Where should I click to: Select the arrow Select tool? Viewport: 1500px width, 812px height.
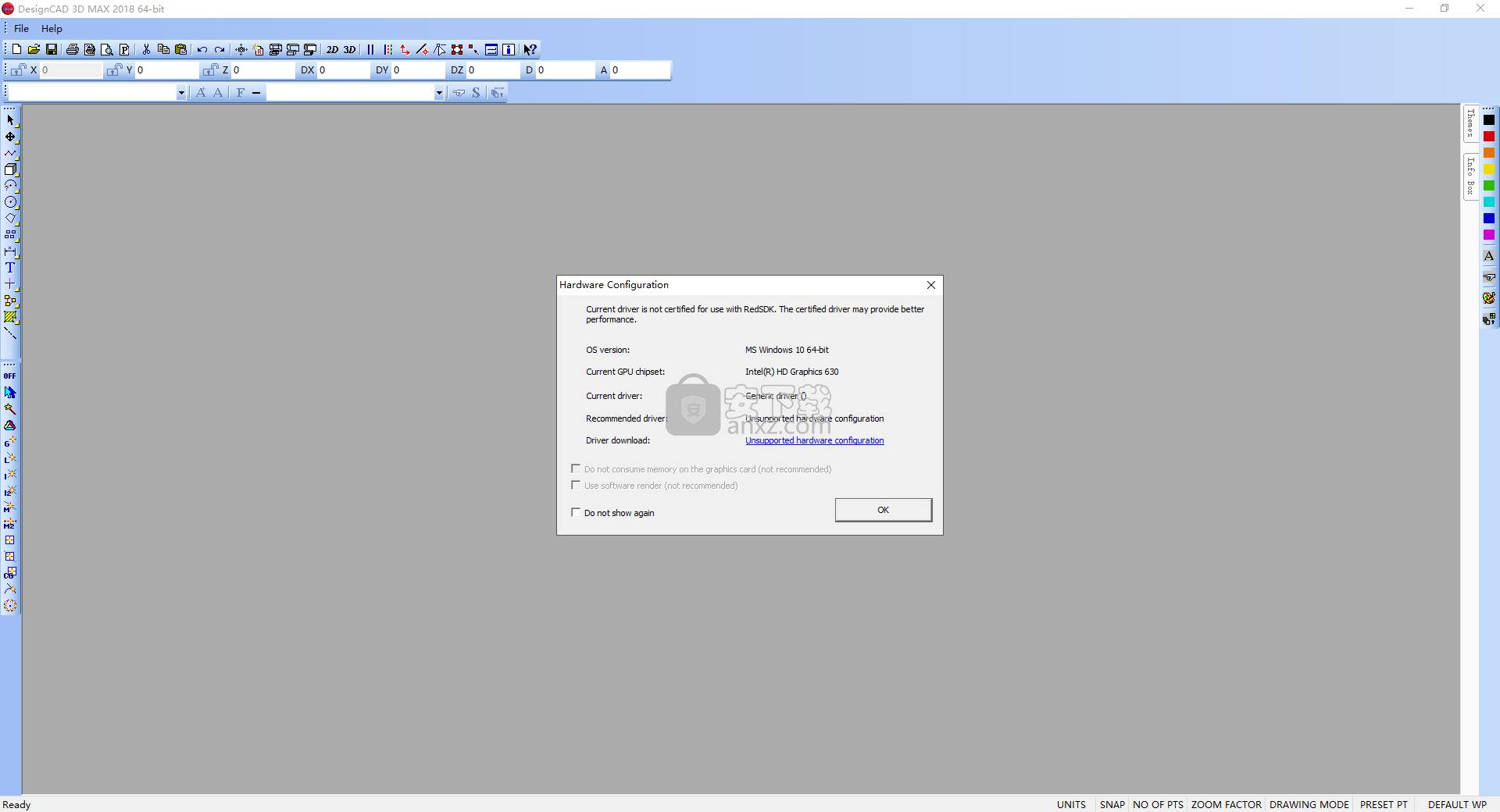pos(10,120)
